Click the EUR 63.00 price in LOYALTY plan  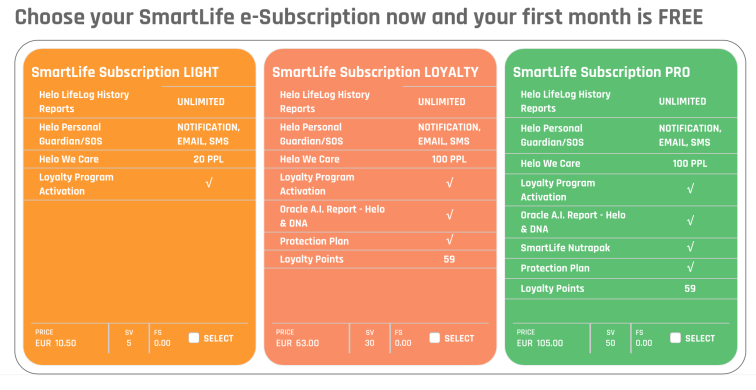click(x=297, y=343)
